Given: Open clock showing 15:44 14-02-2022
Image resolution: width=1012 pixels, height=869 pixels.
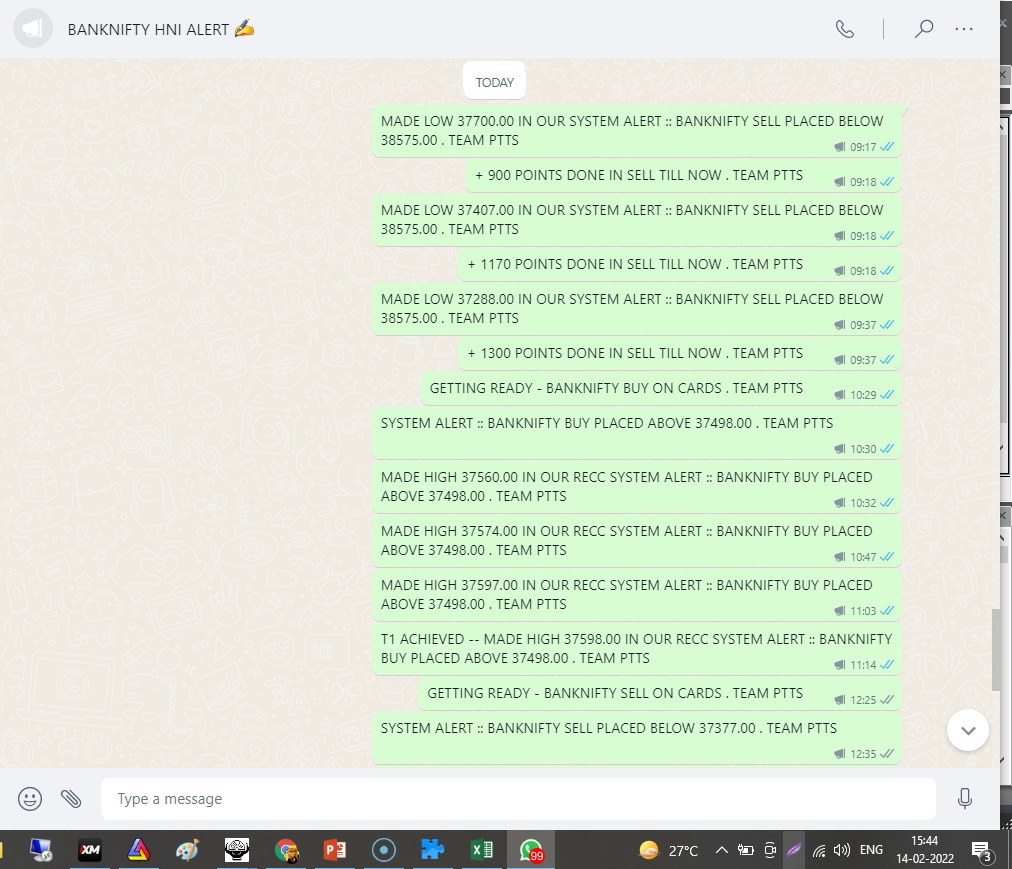Looking at the screenshot, I should (925, 850).
